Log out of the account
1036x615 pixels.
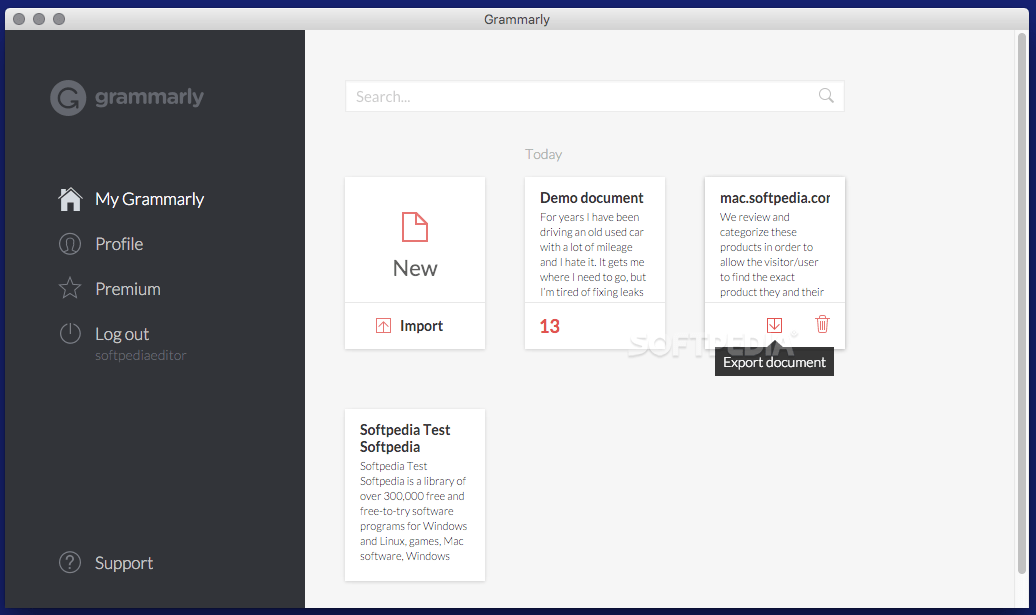pyautogui.click(x=122, y=334)
